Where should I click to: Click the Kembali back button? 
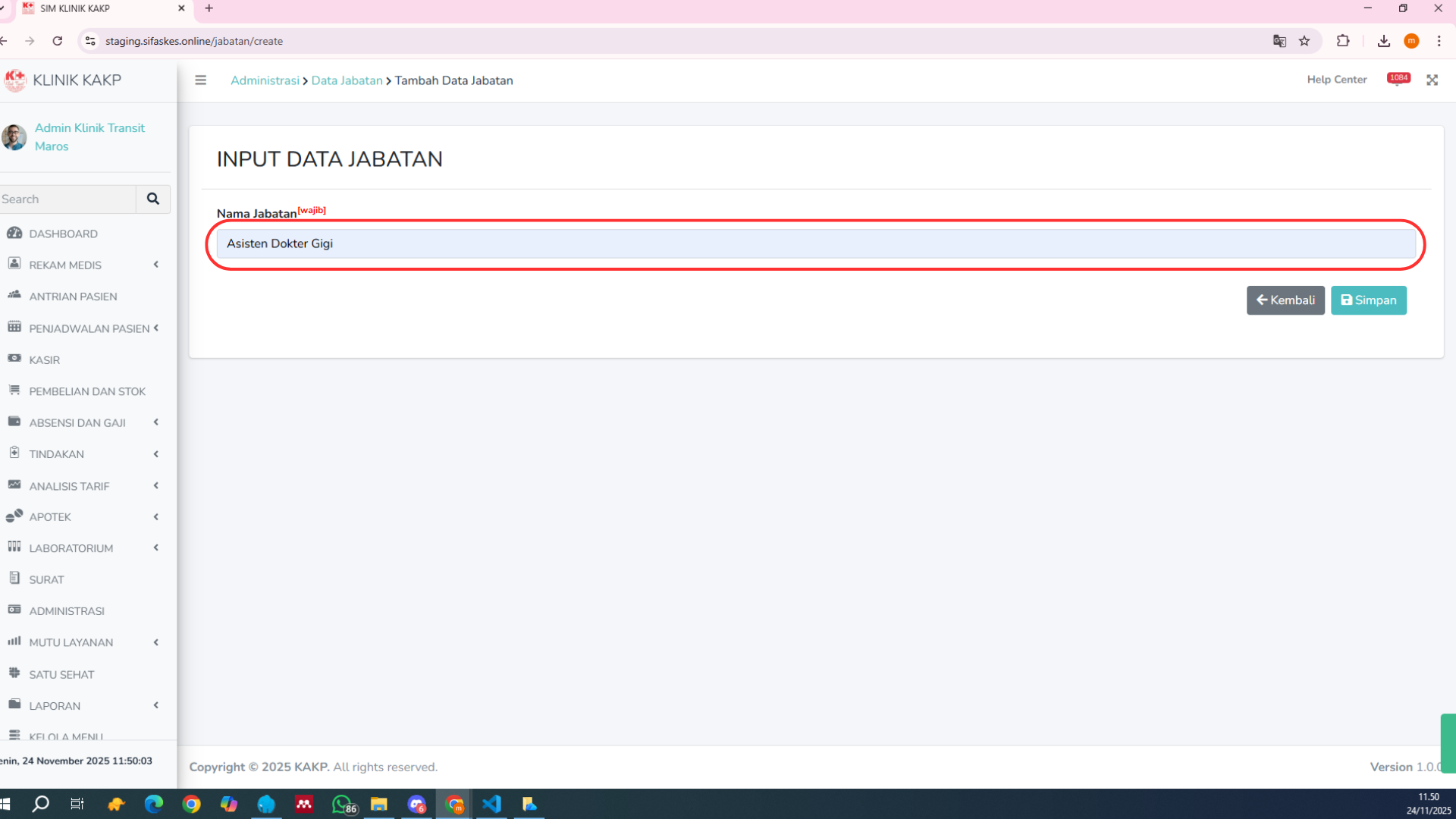click(1285, 300)
